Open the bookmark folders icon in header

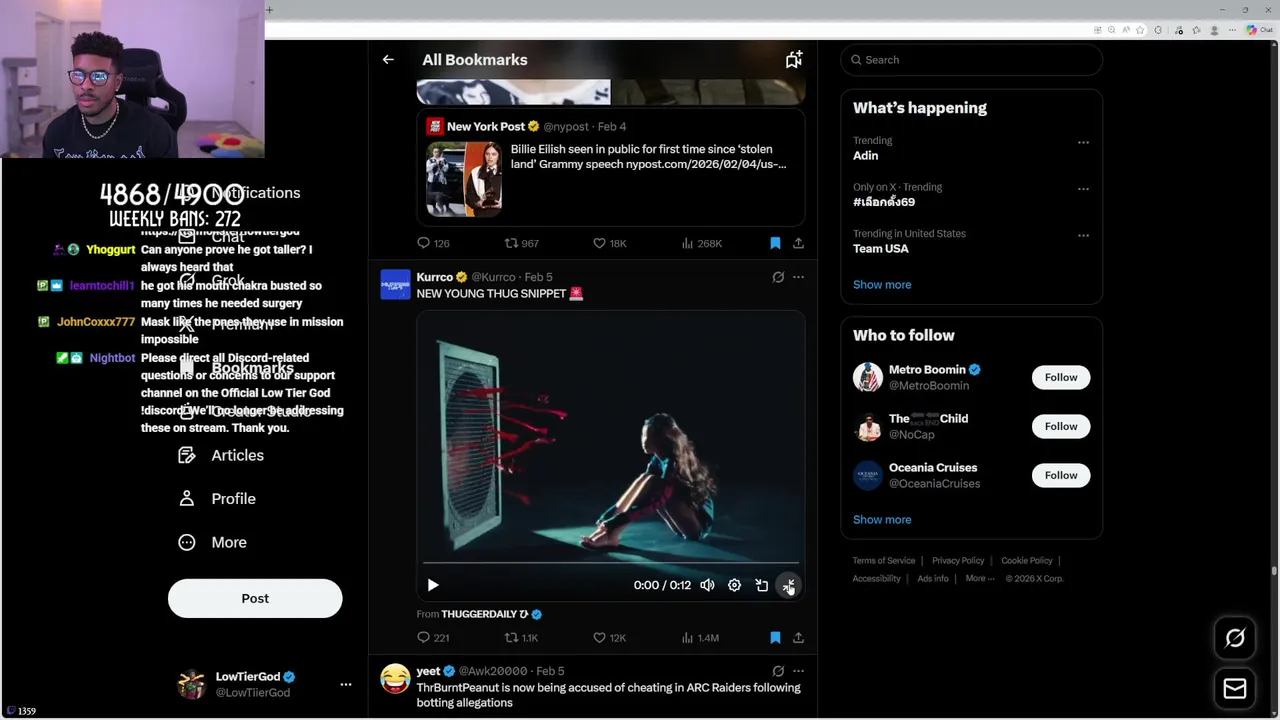coord(794,60)
